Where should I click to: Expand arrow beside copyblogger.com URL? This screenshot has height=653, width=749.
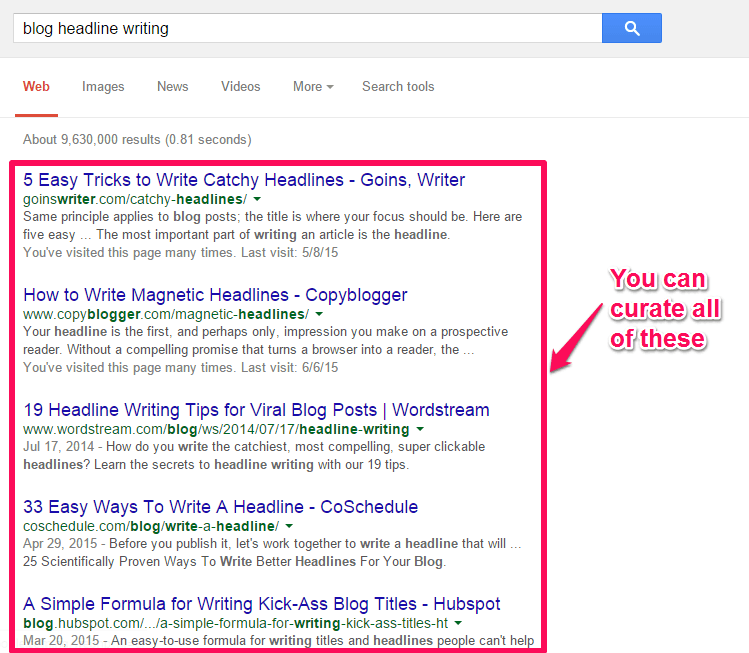click(x=319, y=314)
